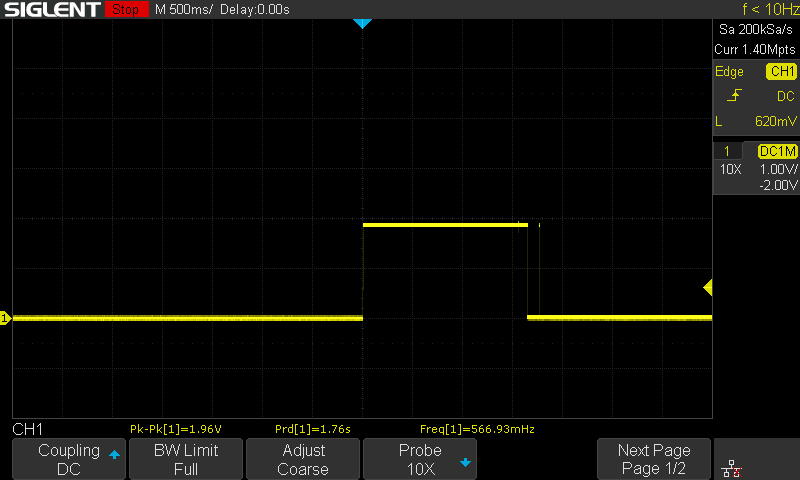Click the Edge trigger type label
The width and height of the screenshot is (800, 480).
[729, 71]
